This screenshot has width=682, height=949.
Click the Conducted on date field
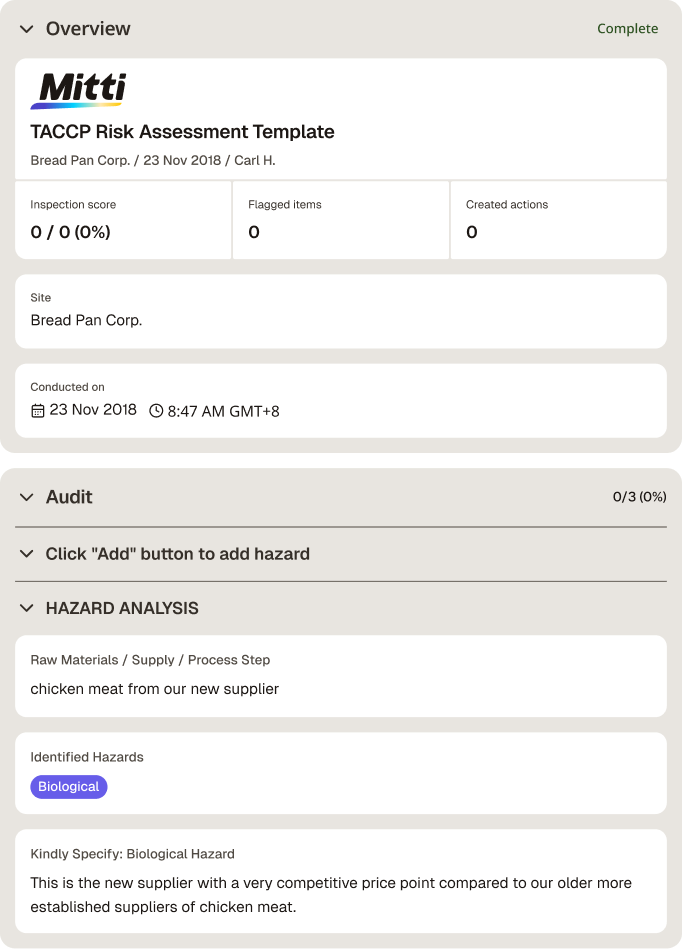(x=341, y=401)
